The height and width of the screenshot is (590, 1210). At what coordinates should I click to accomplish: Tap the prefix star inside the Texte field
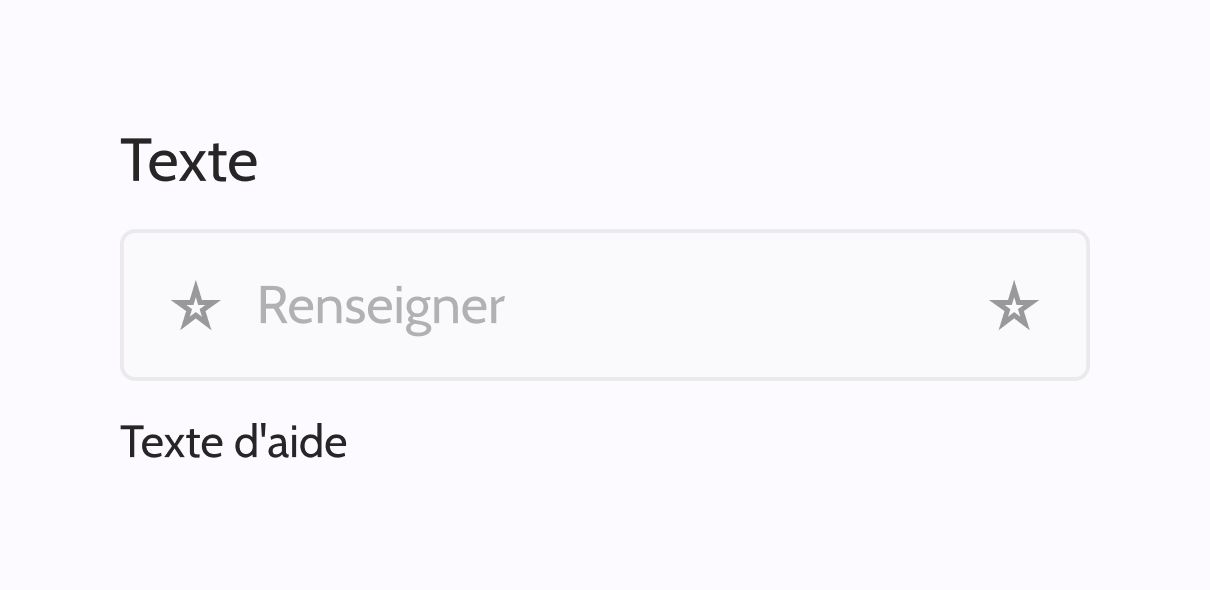pyautogui.click(x=195, y=306)
